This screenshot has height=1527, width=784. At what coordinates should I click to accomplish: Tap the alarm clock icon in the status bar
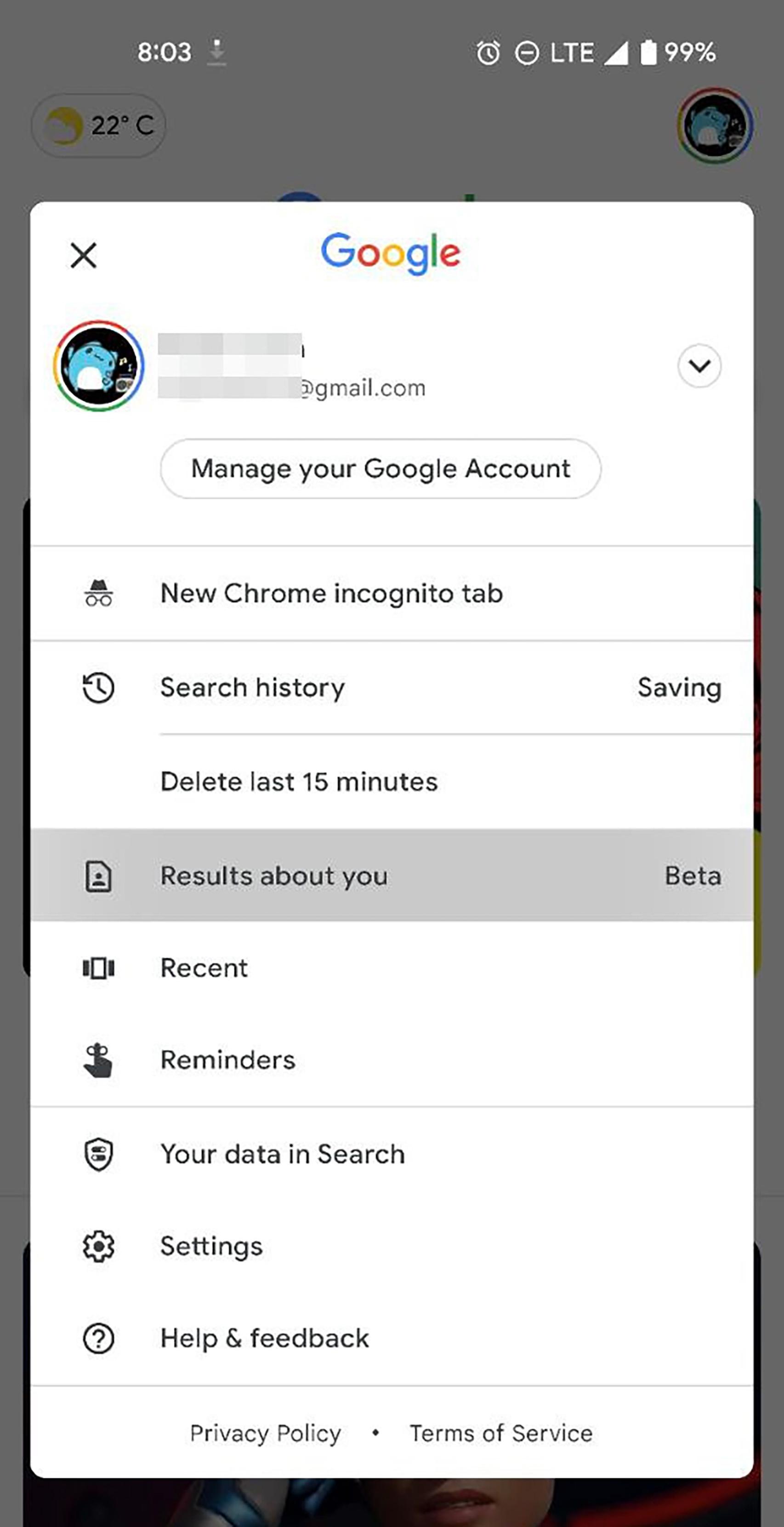tap(489, 52)
